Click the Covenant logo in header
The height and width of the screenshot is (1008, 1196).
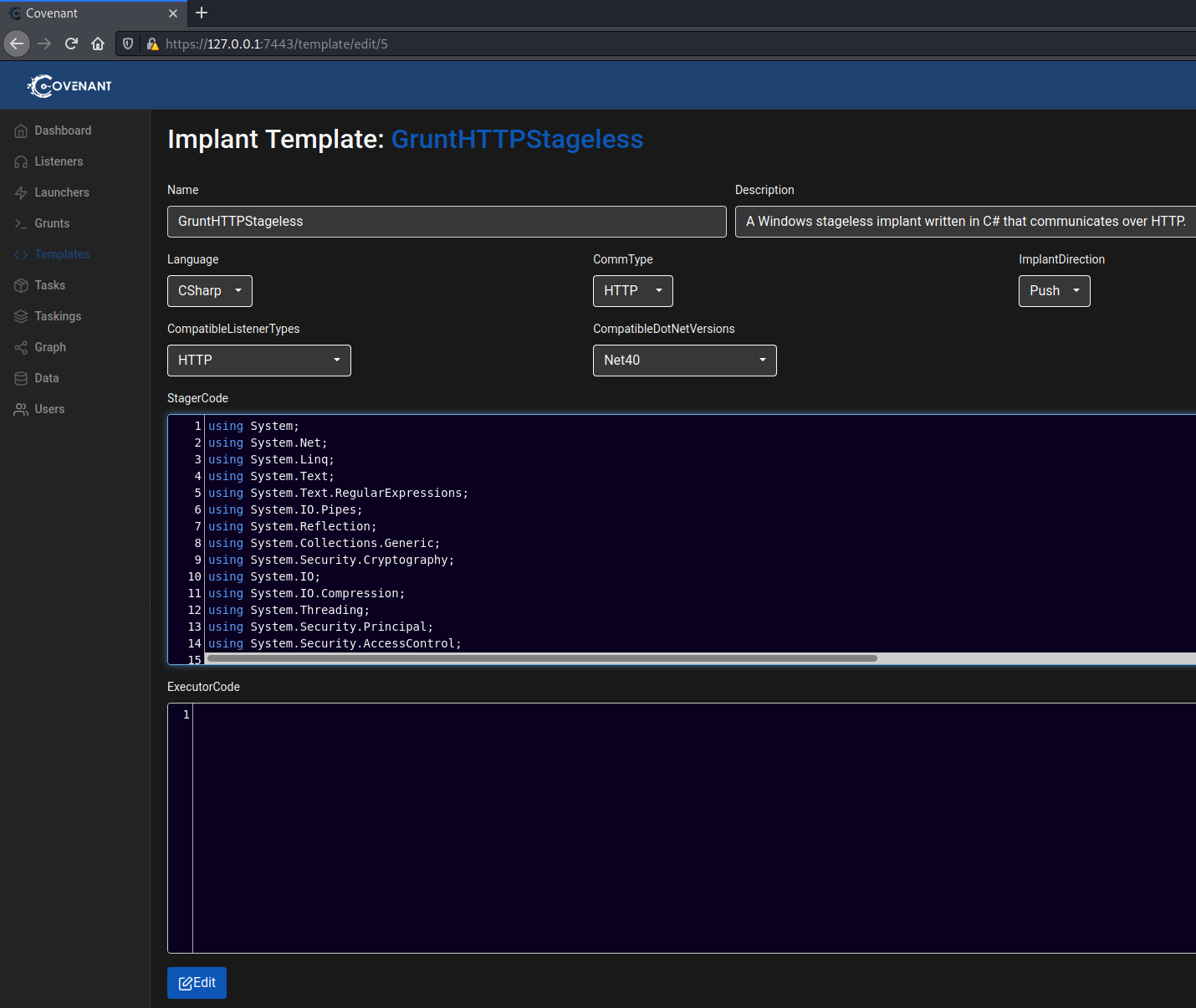(x=69, y=86)
